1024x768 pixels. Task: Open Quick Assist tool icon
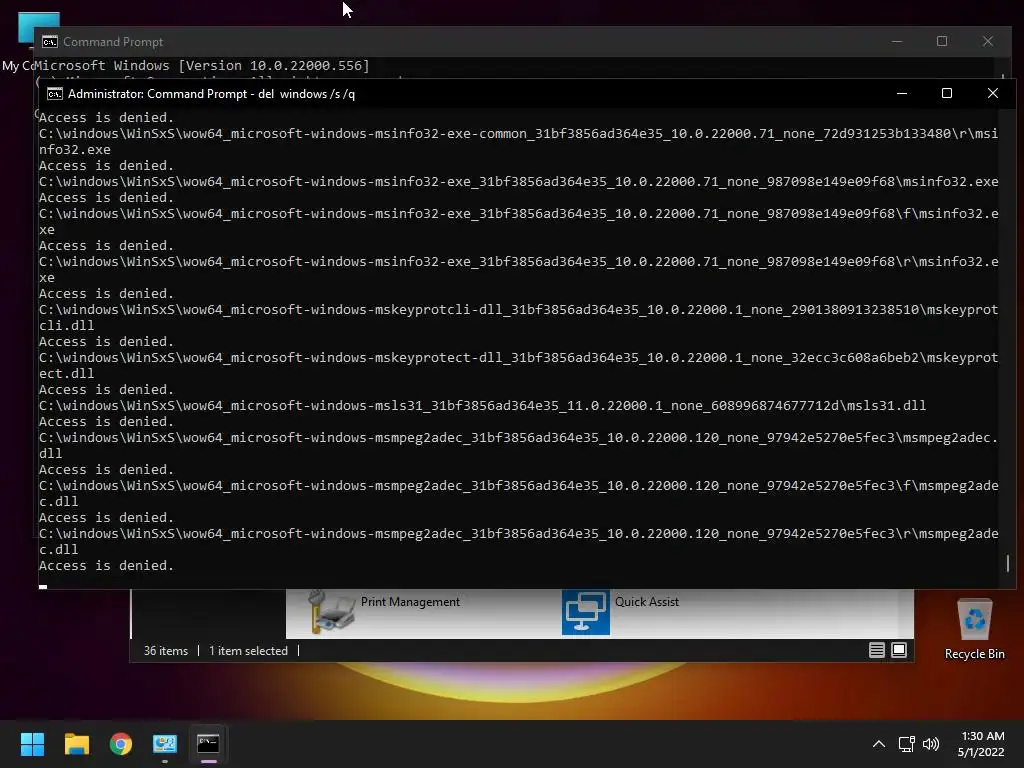[586, 613]
